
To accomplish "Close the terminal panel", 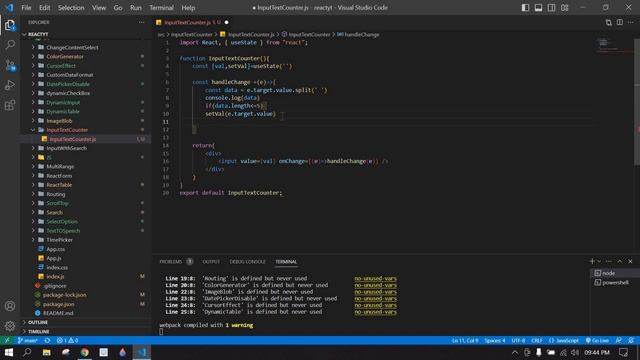I will click(630, 261).
